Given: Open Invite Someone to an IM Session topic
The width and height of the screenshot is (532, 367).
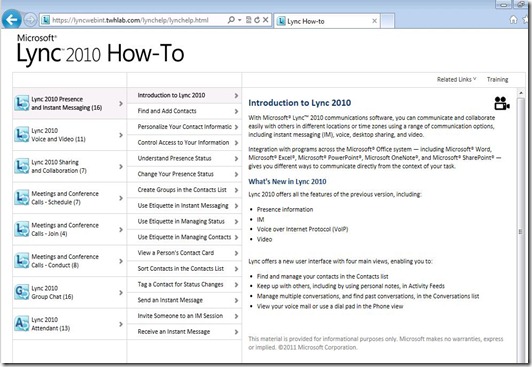Looking at the screenshot, I should [184, 316].
